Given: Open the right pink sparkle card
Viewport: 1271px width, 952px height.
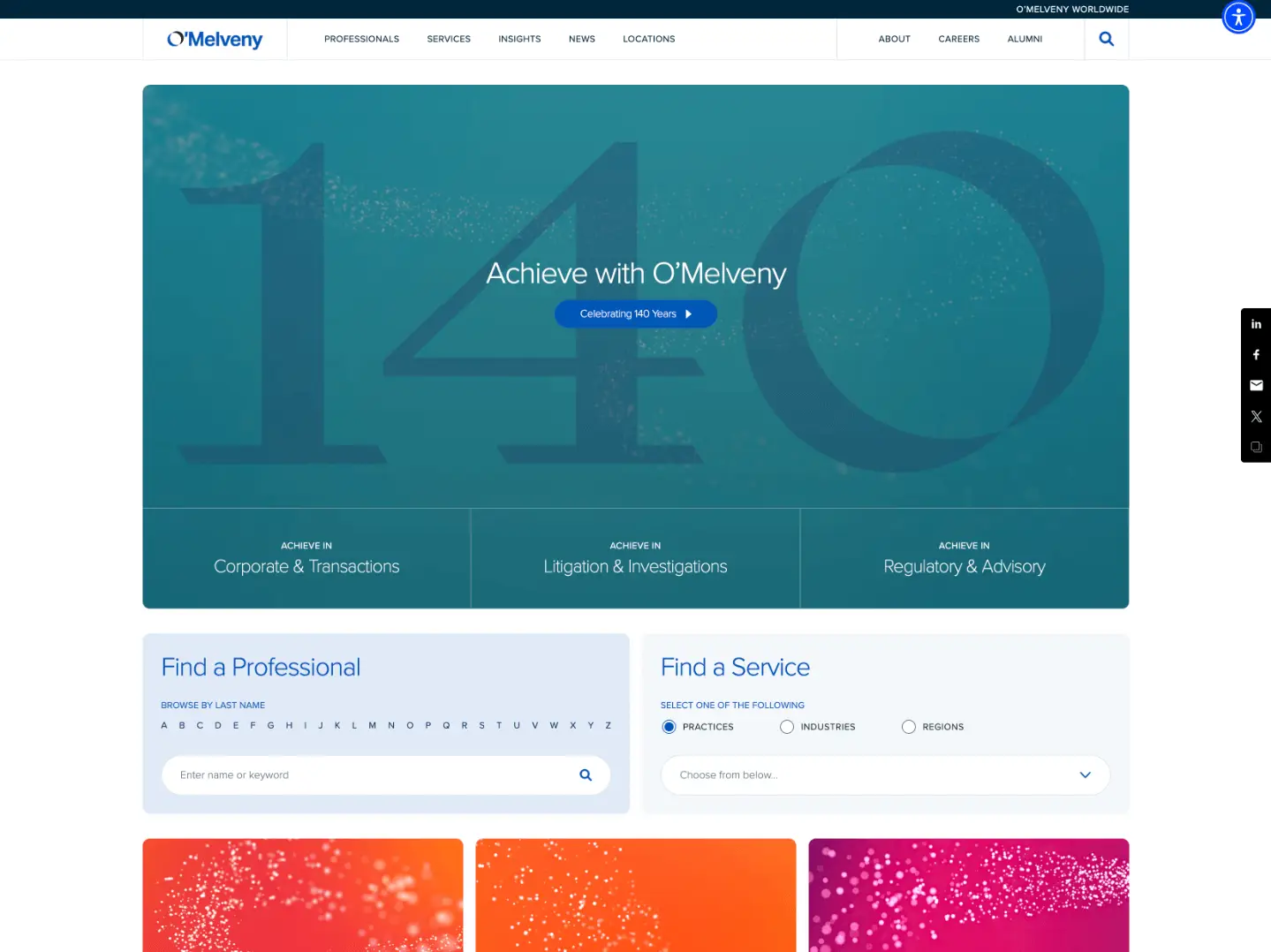Looking at the screenshot, I should (969, 895).
